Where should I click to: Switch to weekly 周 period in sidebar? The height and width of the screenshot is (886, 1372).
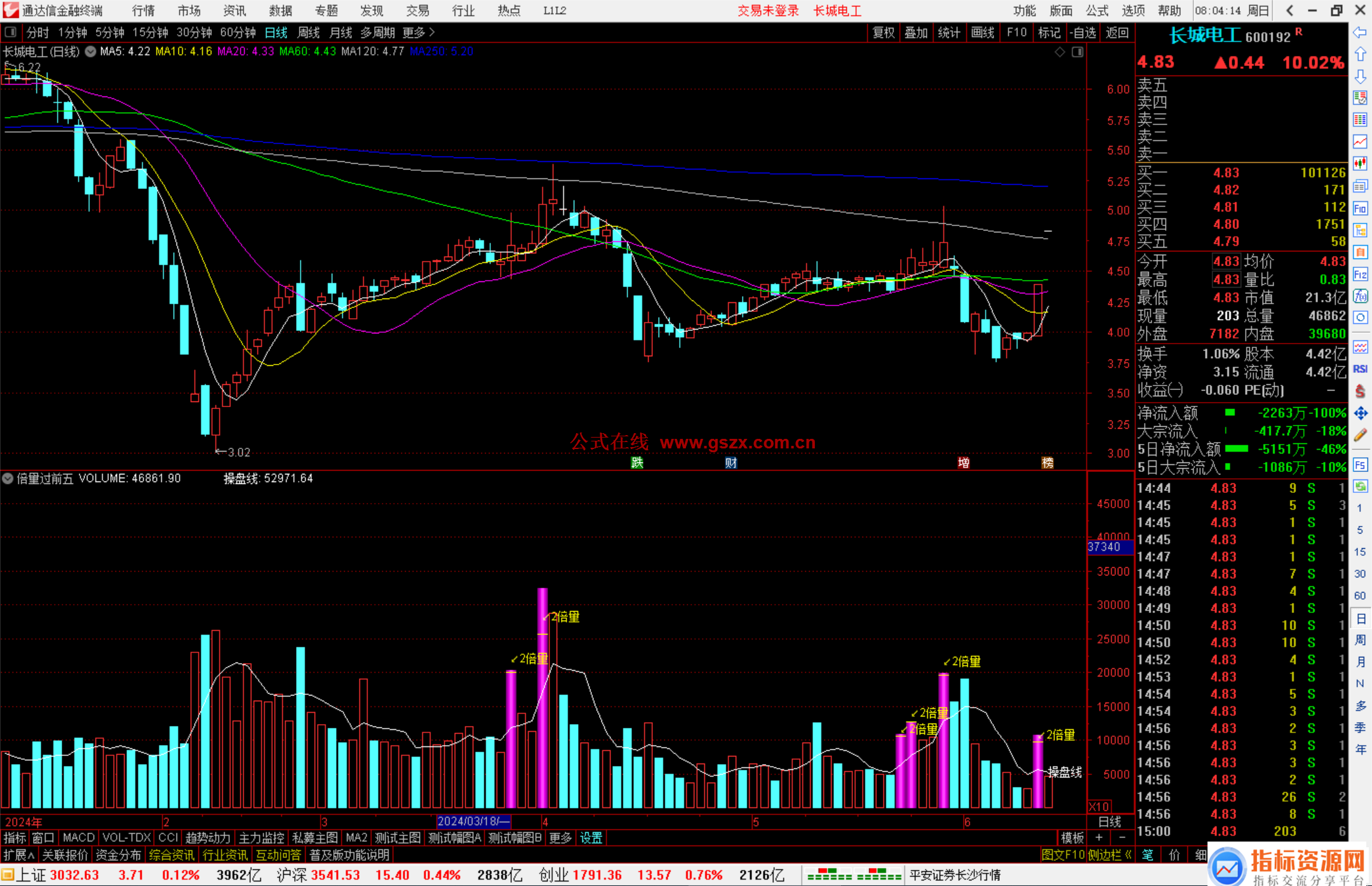tap(1360, 640)
